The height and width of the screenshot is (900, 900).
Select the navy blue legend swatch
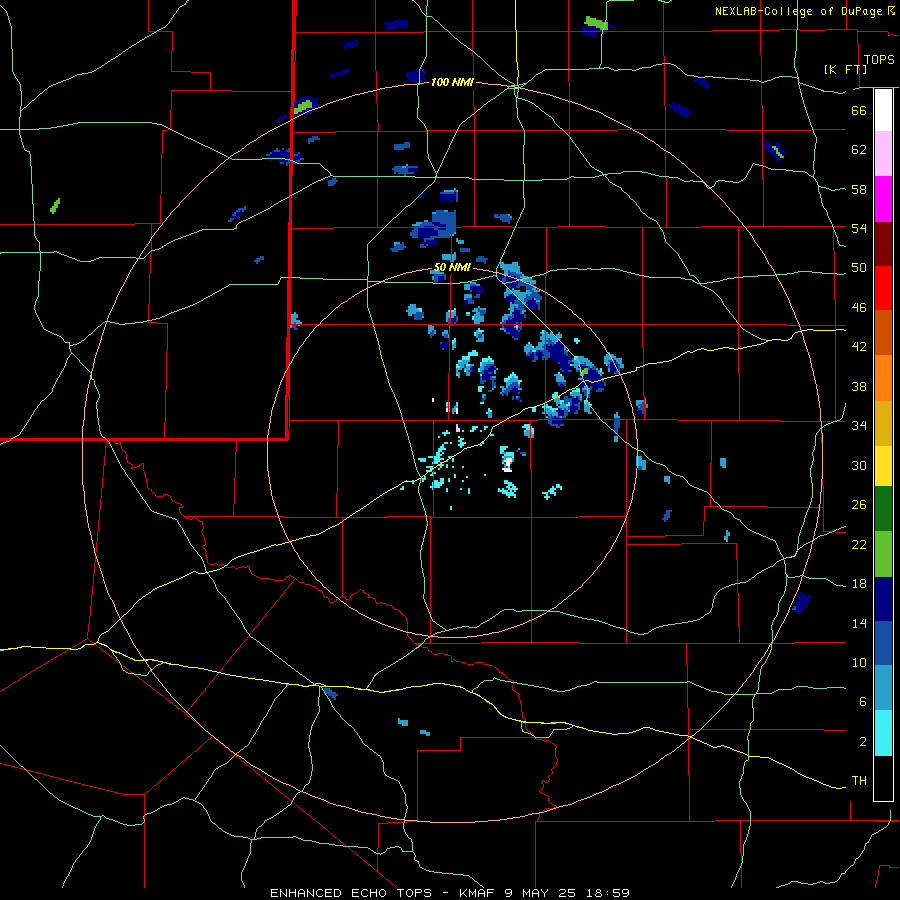(883, 599)
